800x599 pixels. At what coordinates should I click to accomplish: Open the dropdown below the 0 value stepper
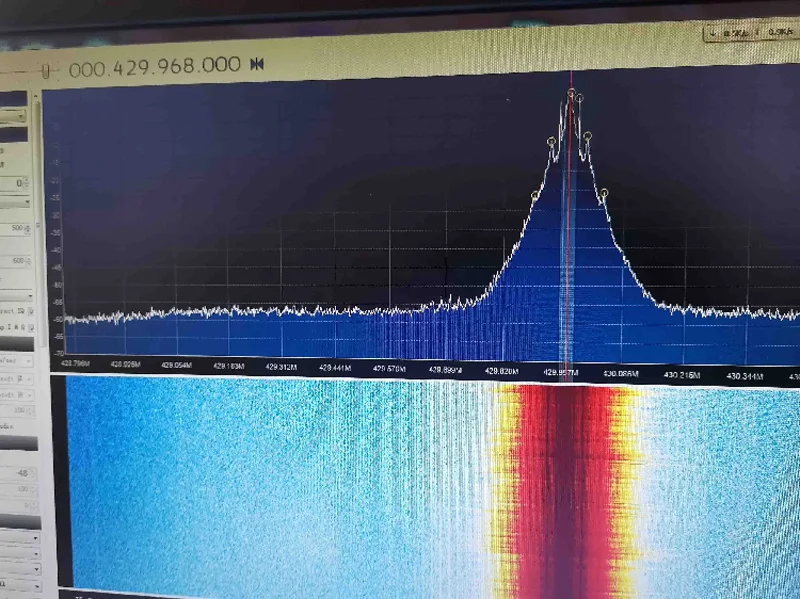[15, 203]
